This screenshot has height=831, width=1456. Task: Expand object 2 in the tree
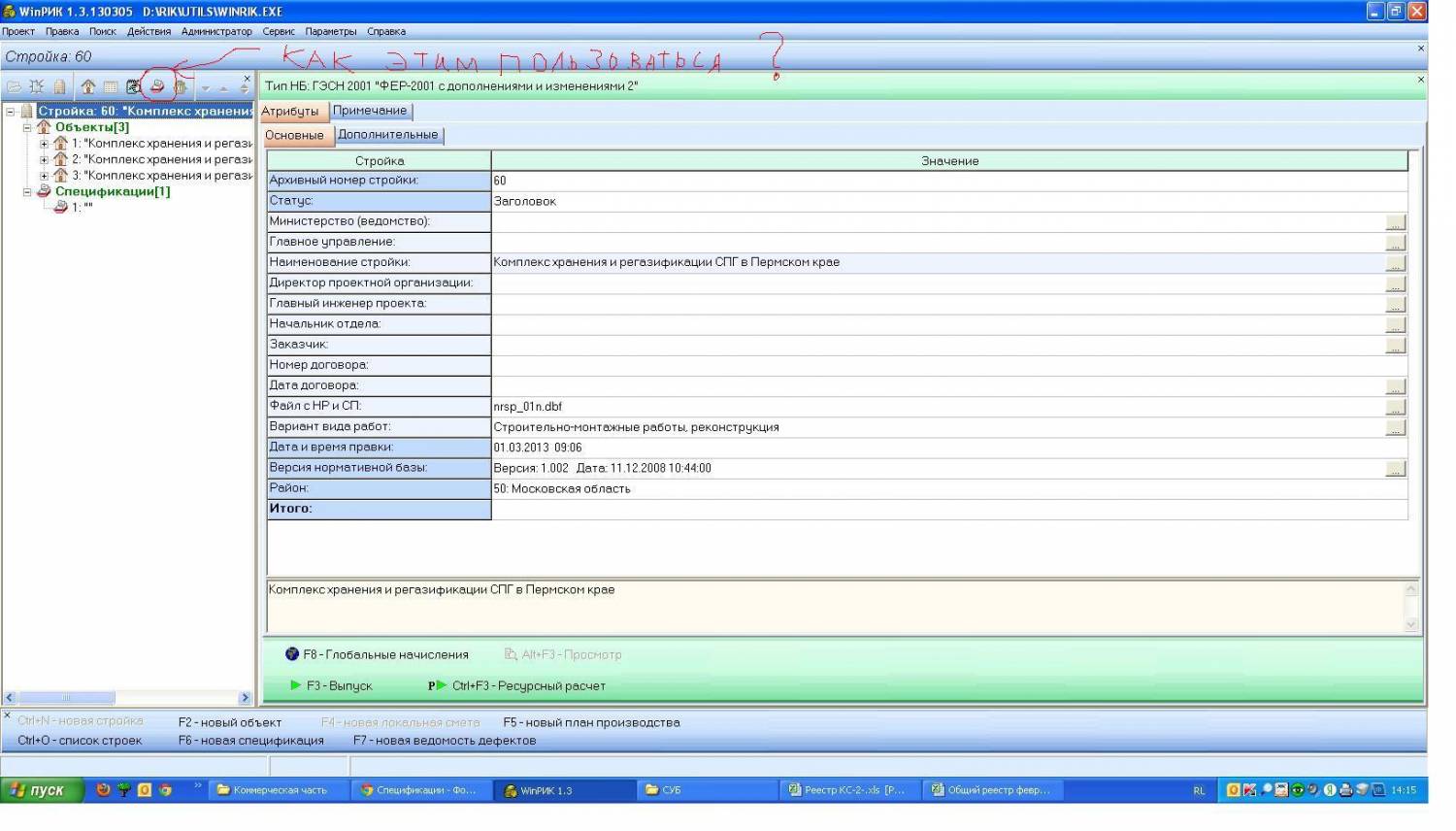point(44,159)
